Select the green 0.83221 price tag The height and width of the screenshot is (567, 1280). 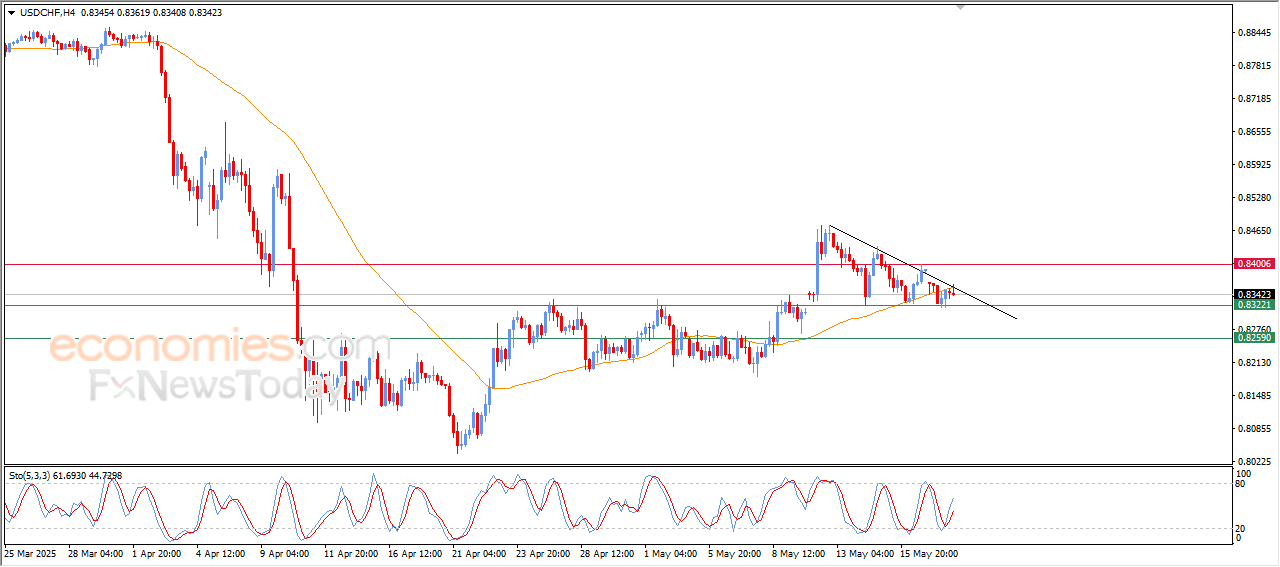1253,305
